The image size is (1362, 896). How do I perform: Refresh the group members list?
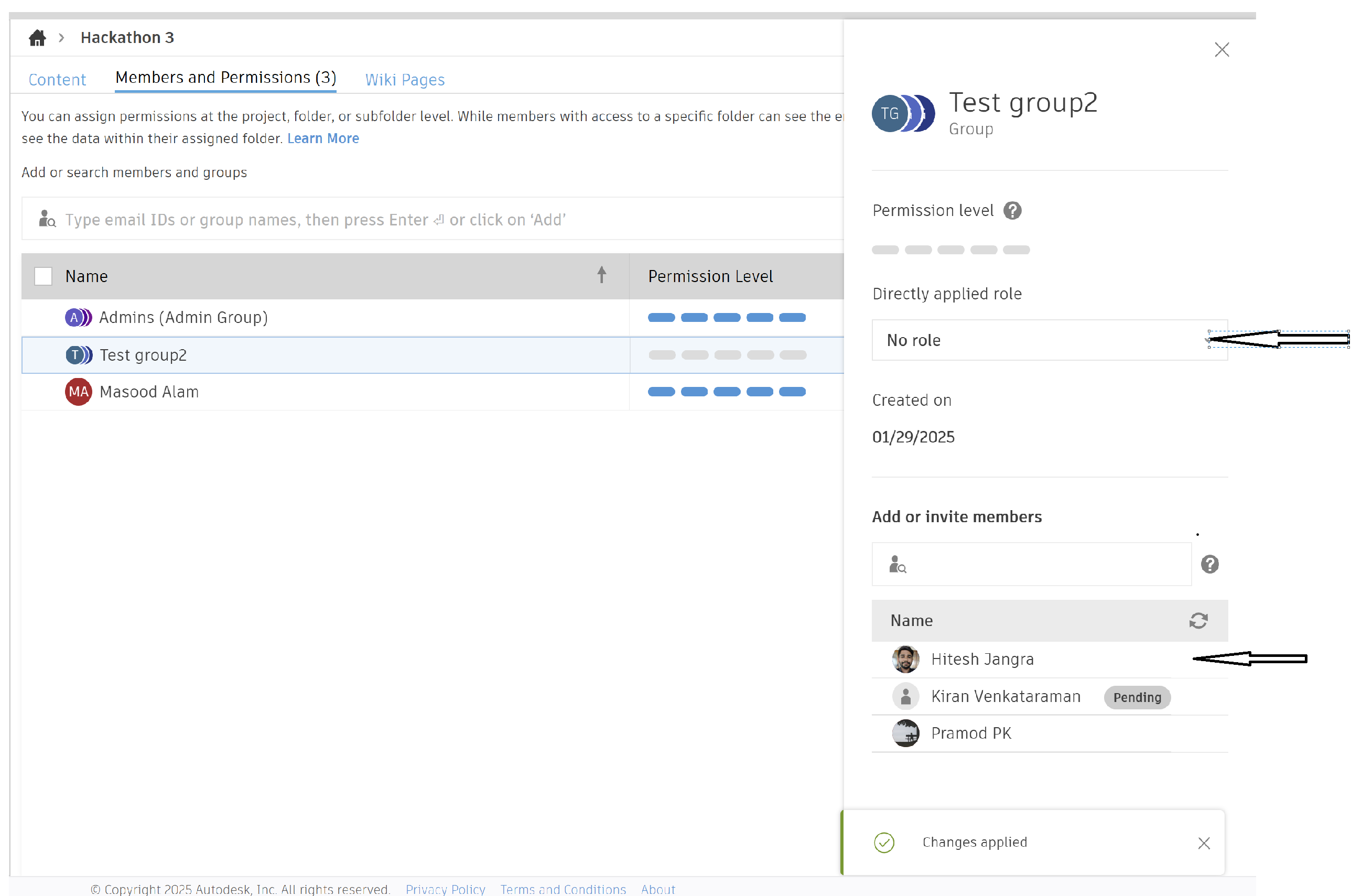tap(1198, 620)
